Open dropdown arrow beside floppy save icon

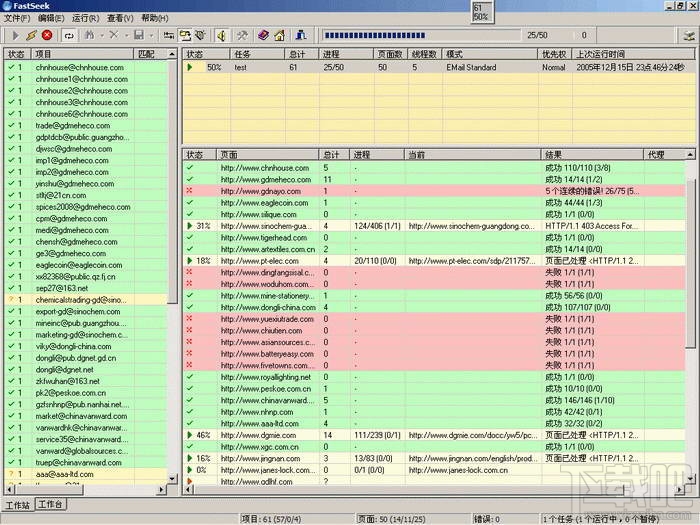pyautogui.click(x=151, y=35)
